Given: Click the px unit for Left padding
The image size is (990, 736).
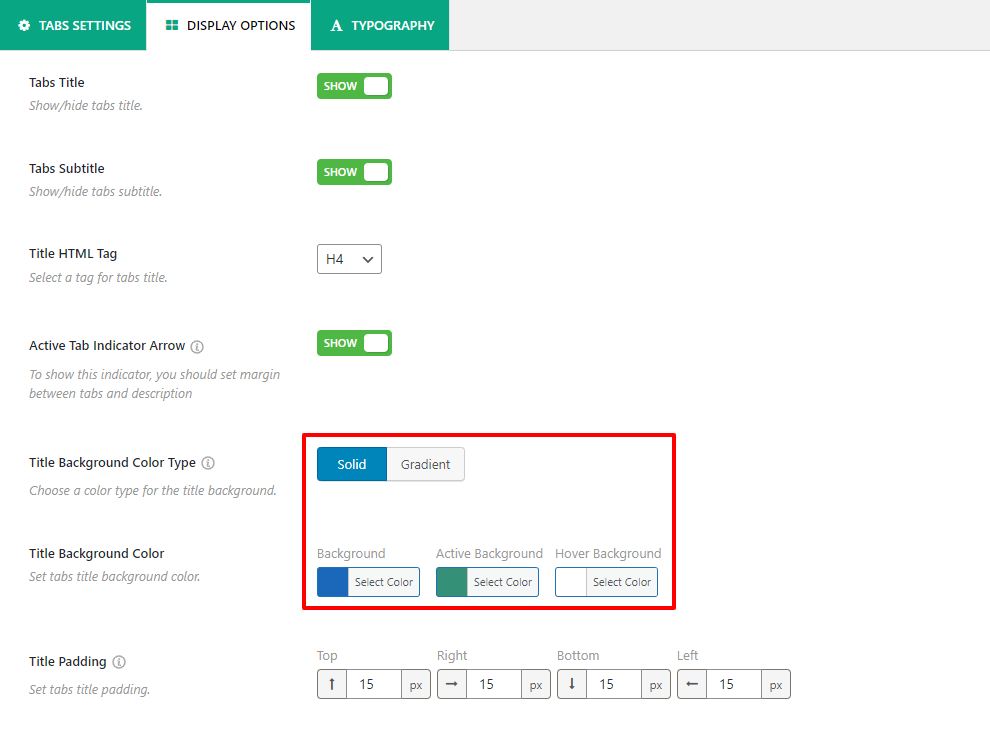Looking at the screenshot, I should point(776,685).
